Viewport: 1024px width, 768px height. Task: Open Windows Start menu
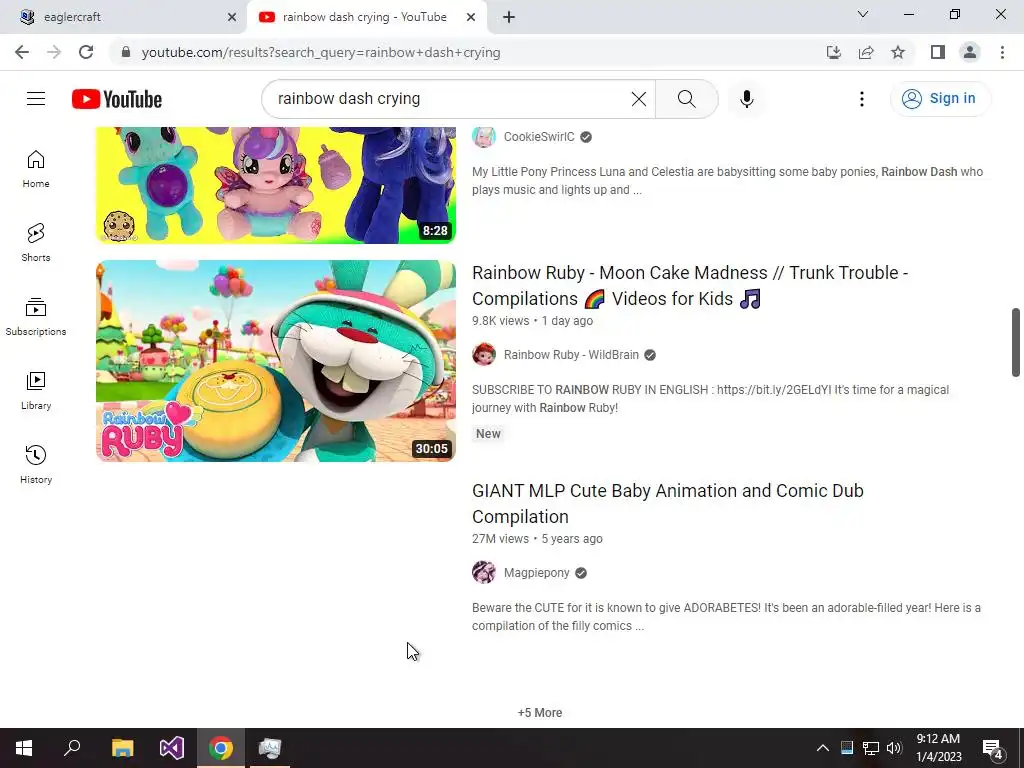(x=24, y=748)
